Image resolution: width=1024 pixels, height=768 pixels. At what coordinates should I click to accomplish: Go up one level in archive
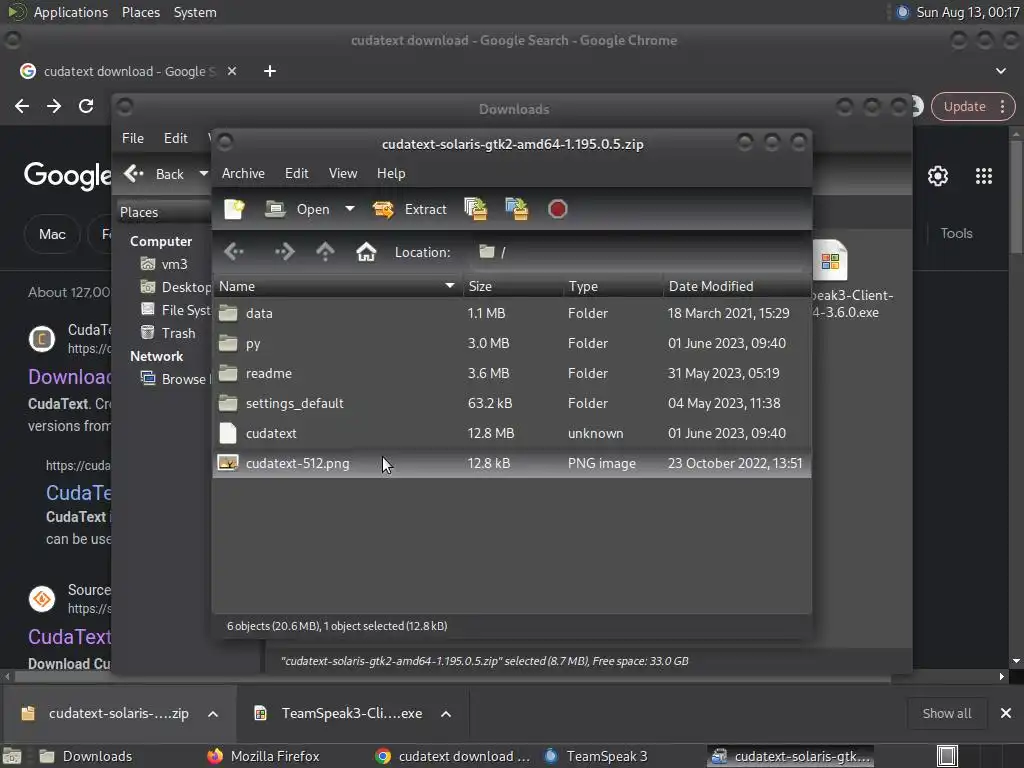click(325, 251)
